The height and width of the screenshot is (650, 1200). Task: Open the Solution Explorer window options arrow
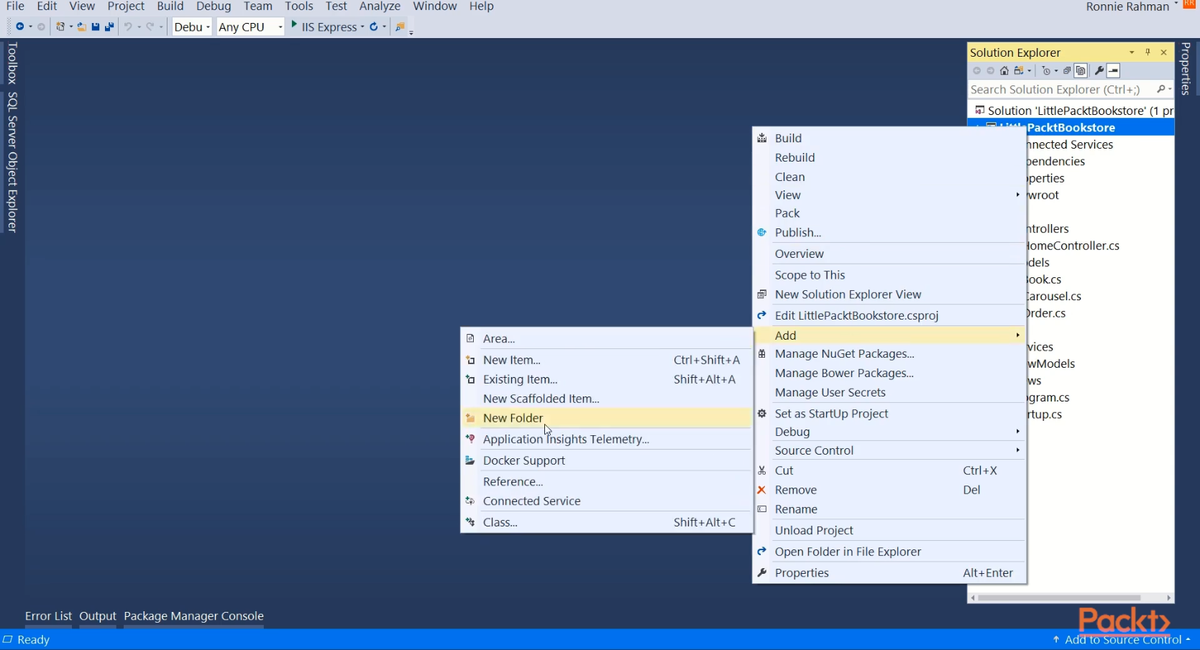coord(1132,52)
